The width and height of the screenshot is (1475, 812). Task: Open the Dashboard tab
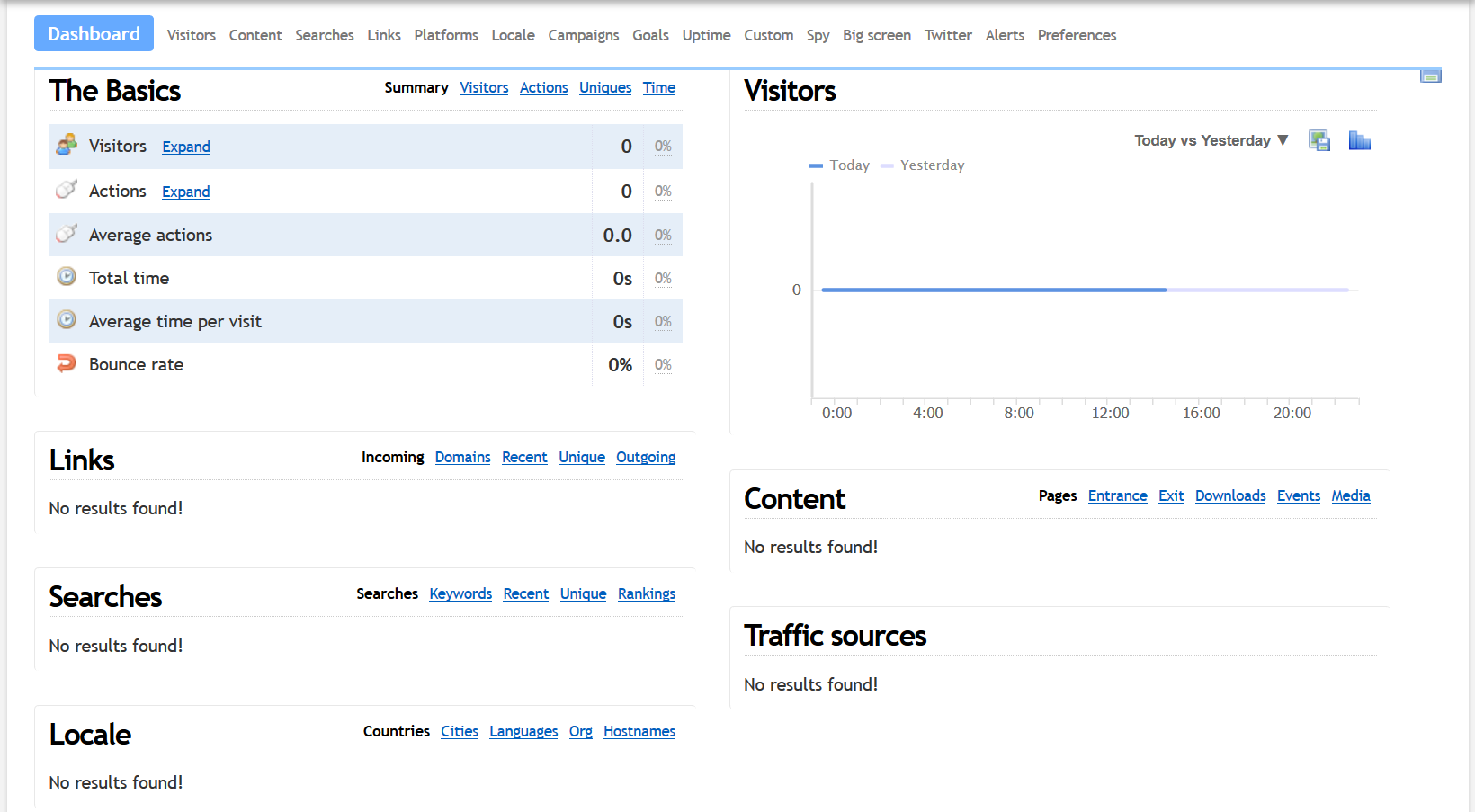point(94,34)
